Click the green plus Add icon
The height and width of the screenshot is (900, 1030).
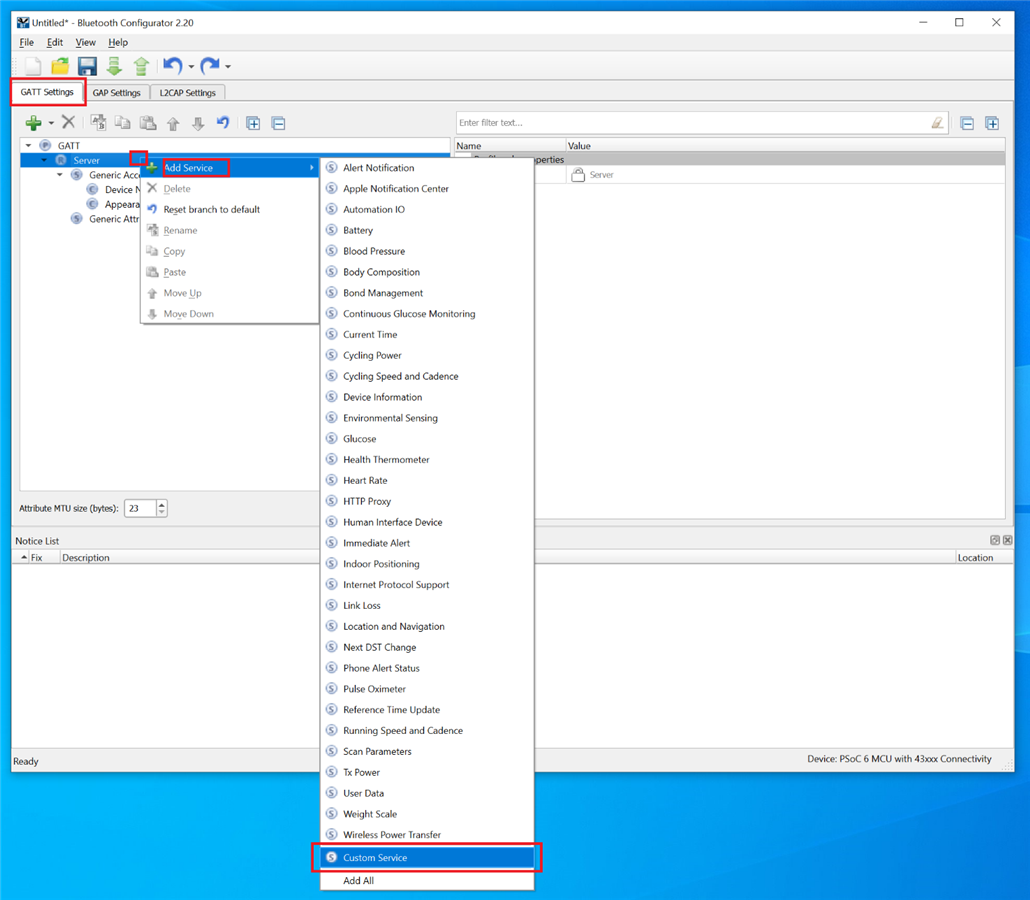pos(33,123)
